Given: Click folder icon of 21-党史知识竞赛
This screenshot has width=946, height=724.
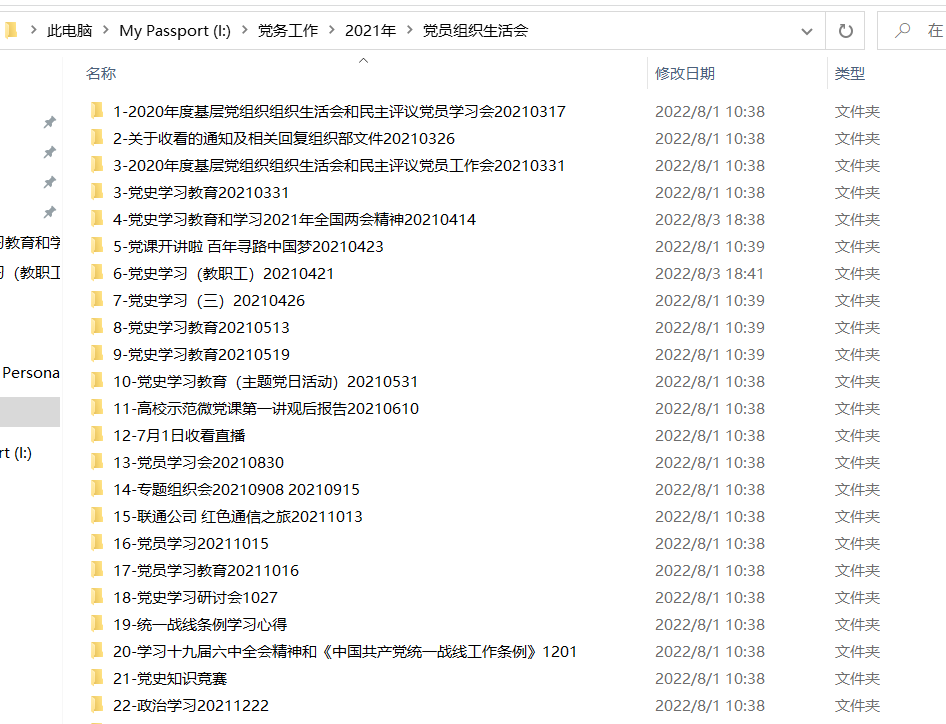Looking at the screenshot, I should [x=97, y=678].
